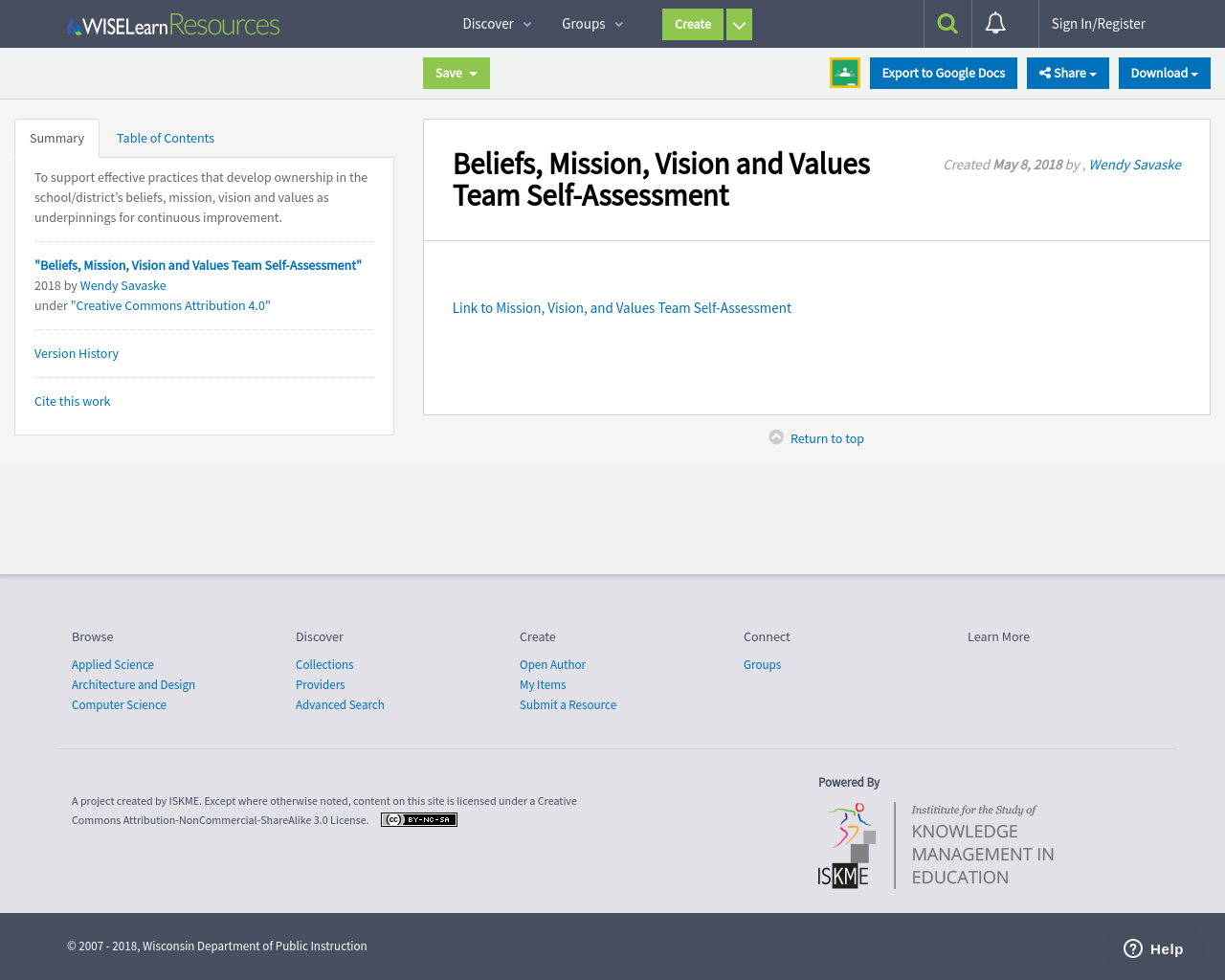
Task: Expand the Groups navigation dropdown
Action: pos(590,23)
